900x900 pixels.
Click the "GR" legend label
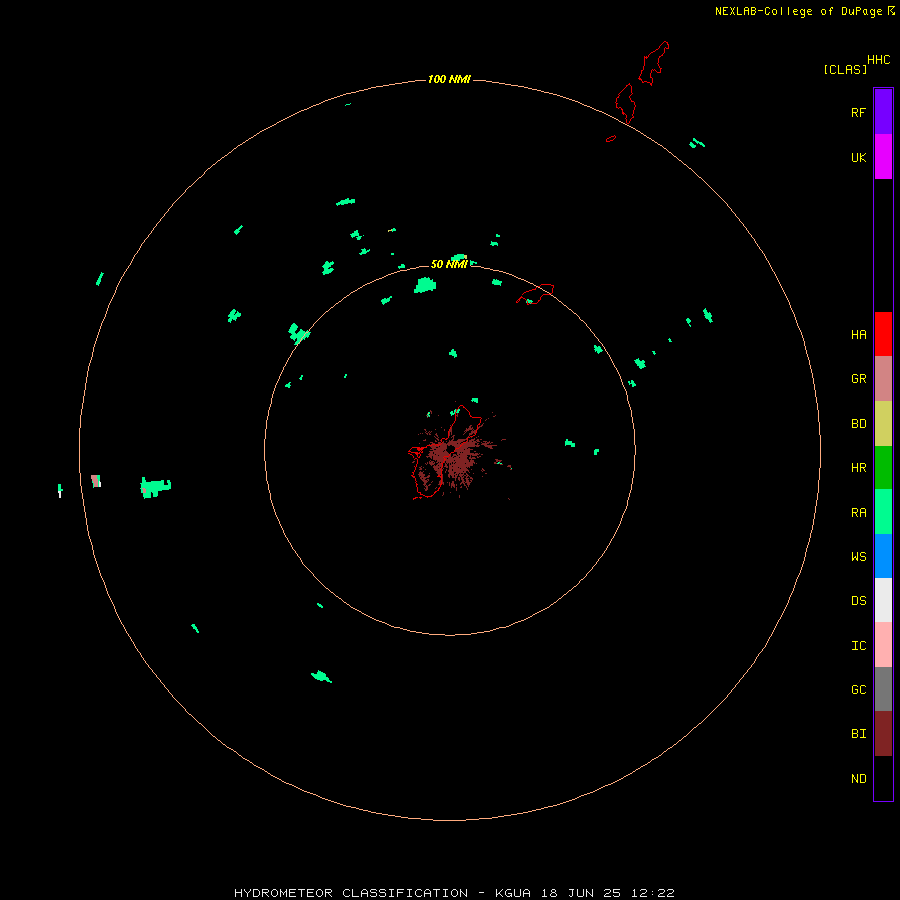point(858,379)
